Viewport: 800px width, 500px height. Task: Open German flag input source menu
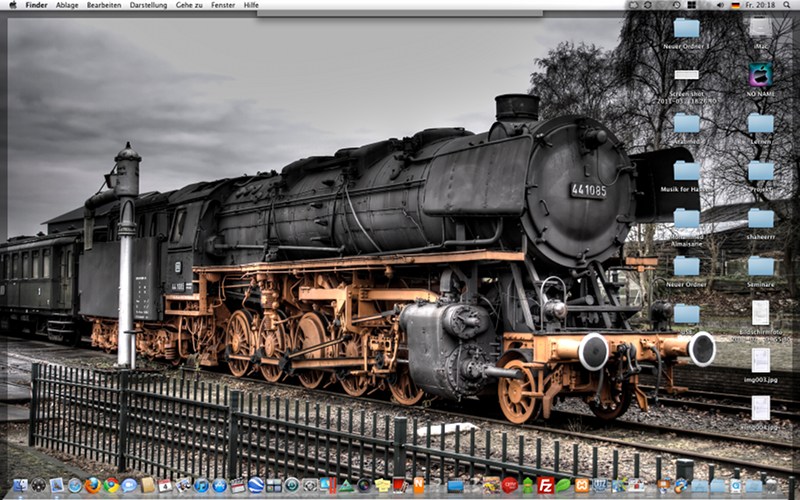tap(736, 5)
